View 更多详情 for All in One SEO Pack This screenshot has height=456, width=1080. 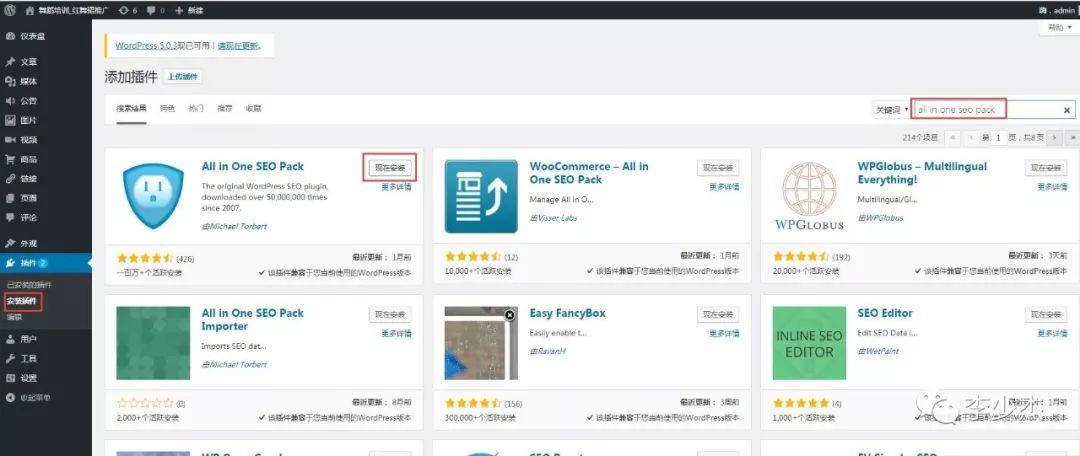[396, 187]
